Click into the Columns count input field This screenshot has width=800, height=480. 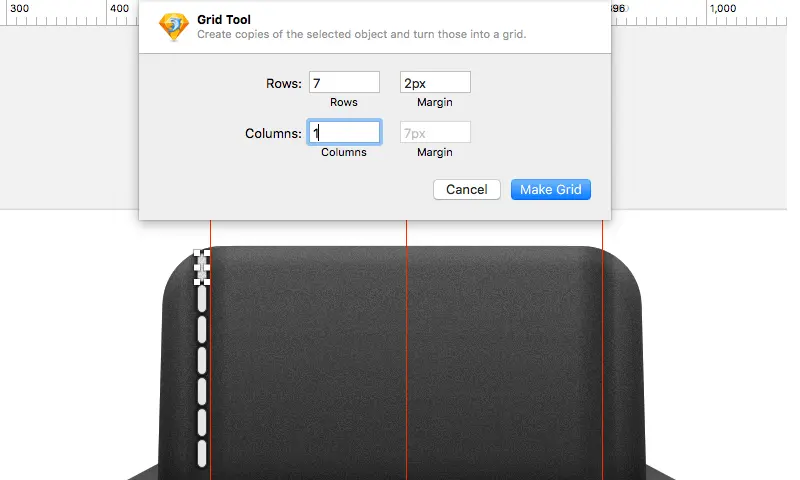tap(344, 133)
